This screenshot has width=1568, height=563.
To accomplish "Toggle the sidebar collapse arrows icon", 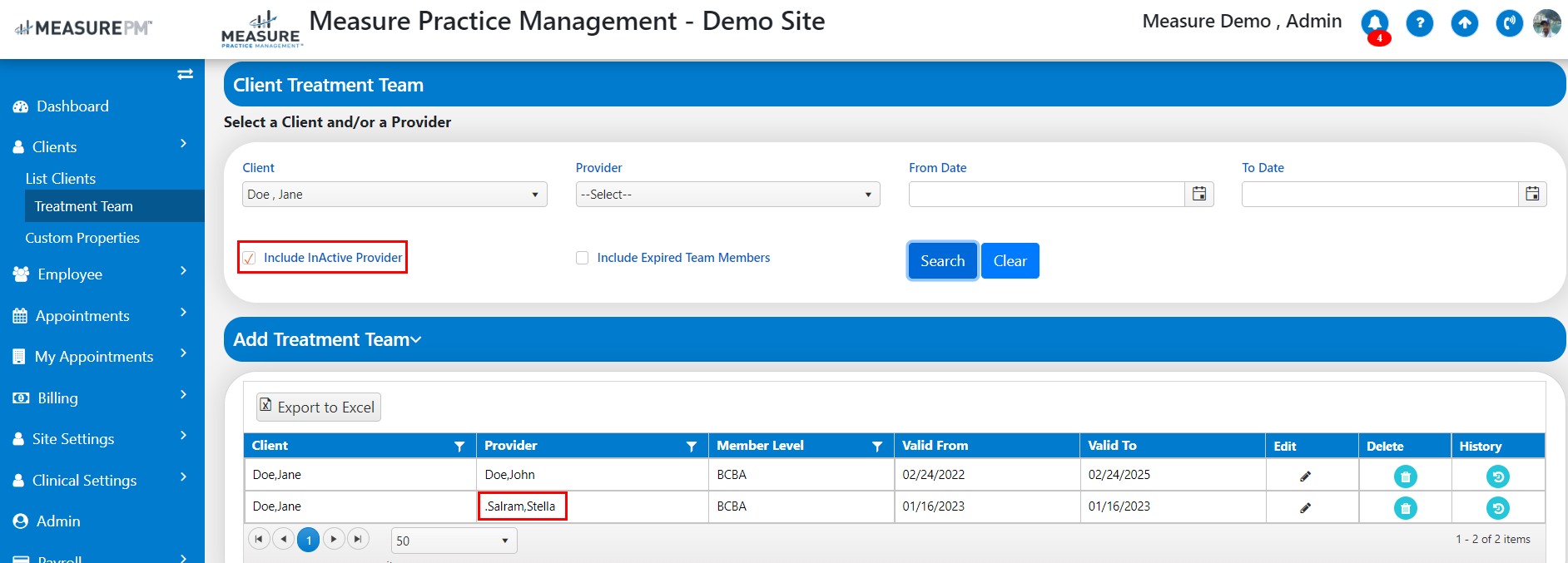I will point(186,74).
